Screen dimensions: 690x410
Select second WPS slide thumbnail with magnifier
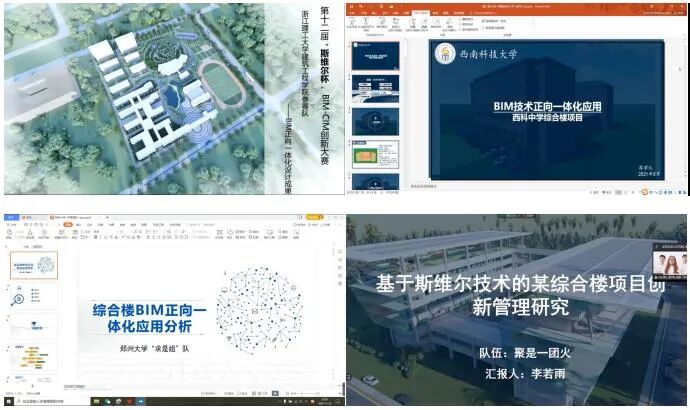point(34,296)
